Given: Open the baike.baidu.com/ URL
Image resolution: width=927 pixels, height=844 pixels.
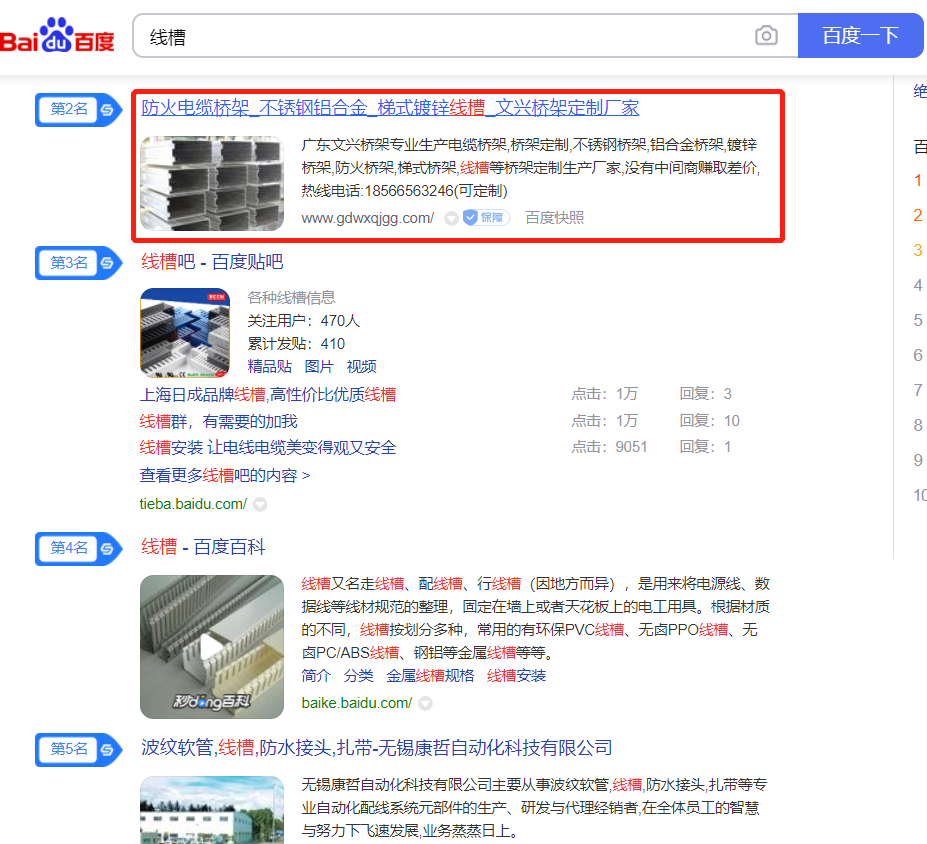Looking at the screenshot, I should (356, 703).
